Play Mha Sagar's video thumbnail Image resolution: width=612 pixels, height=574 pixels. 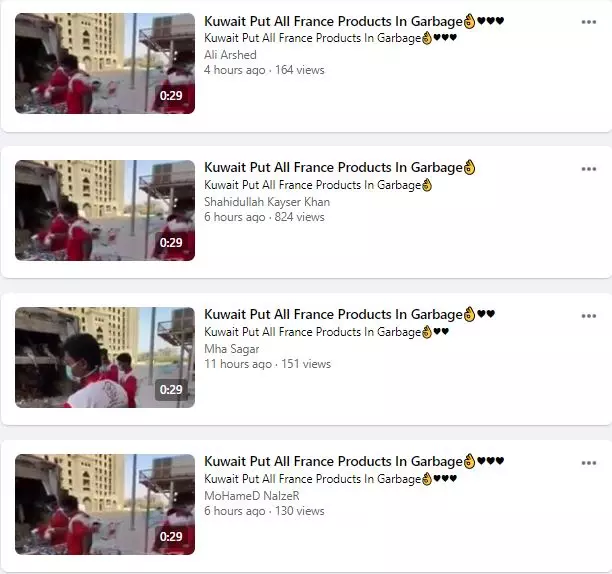(x=105, y=357)
